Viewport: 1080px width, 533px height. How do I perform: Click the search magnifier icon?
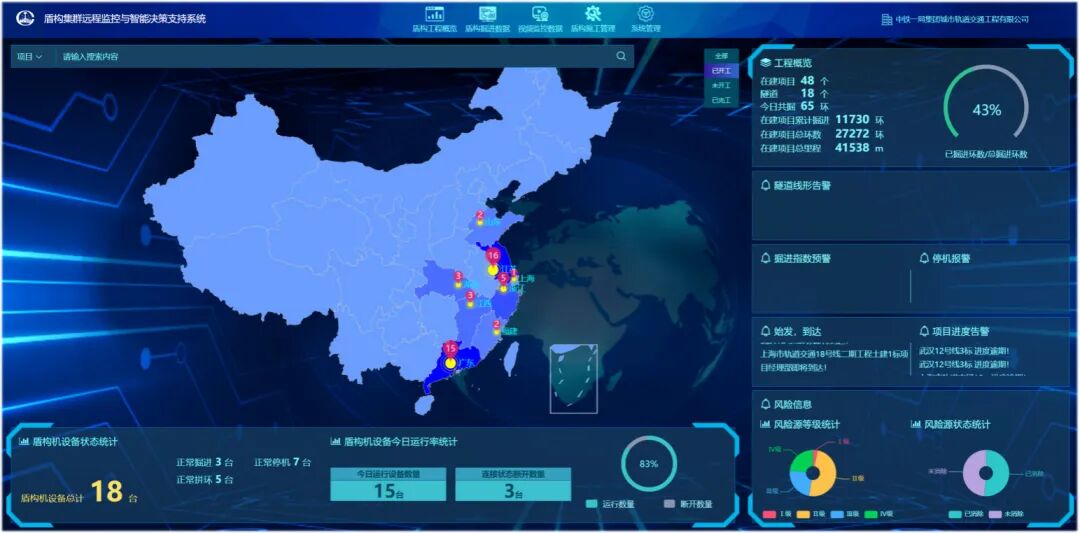pyautogui.click(x=621, y=57)
